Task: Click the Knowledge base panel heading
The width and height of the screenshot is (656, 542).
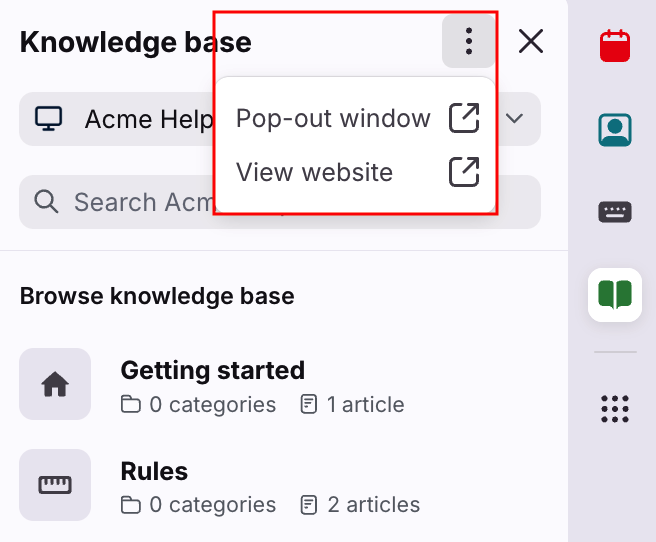Action: pos(136,42)
